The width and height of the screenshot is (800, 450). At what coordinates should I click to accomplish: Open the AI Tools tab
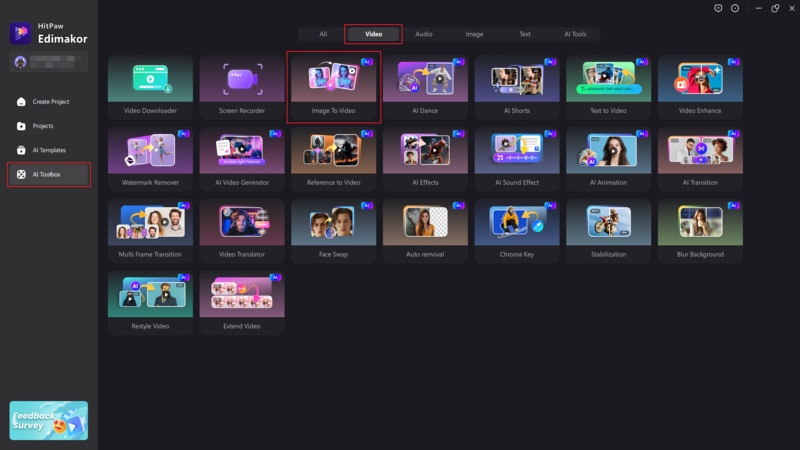click(575, 34)
